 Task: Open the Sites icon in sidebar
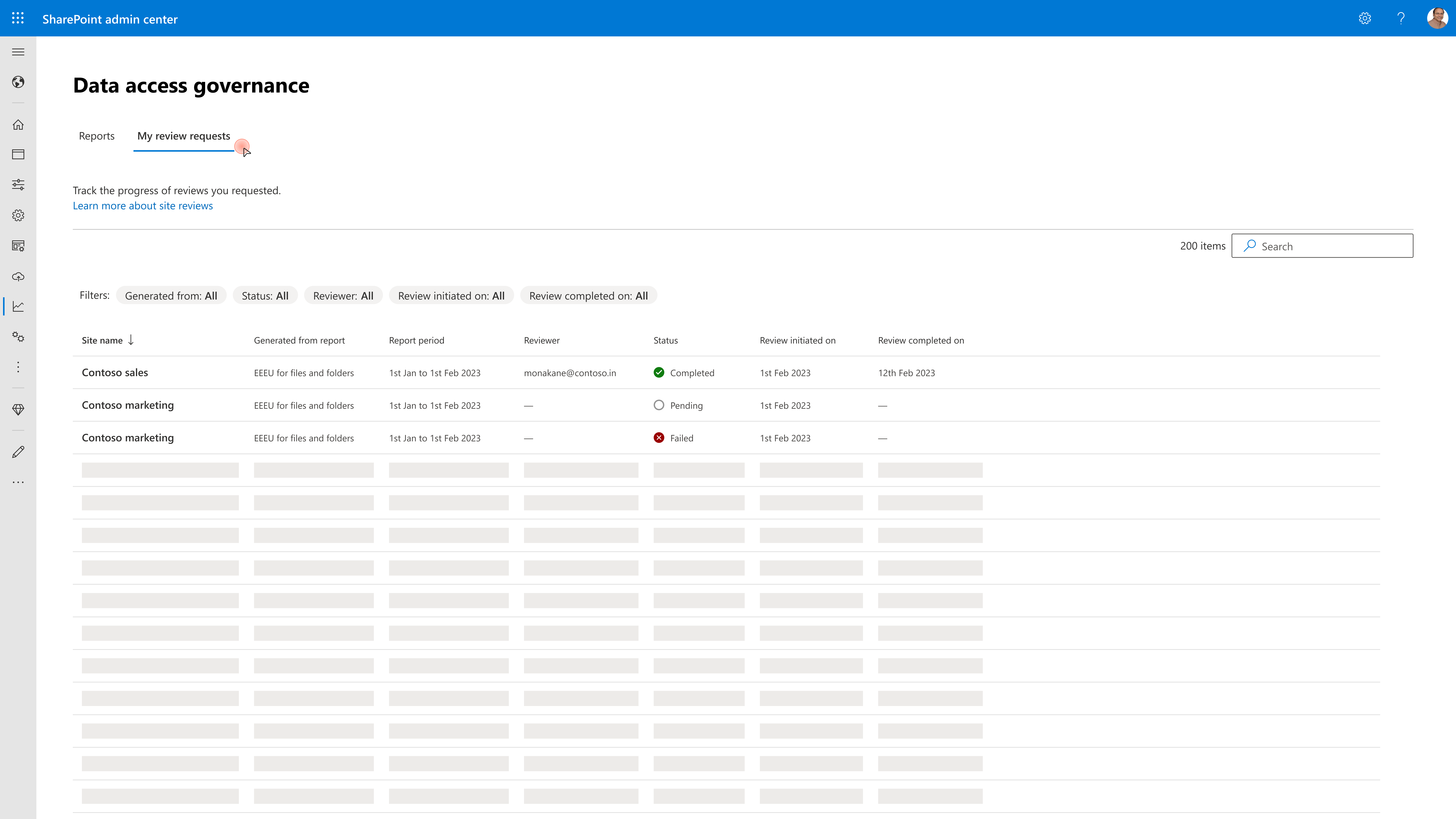tap(18, 154)
